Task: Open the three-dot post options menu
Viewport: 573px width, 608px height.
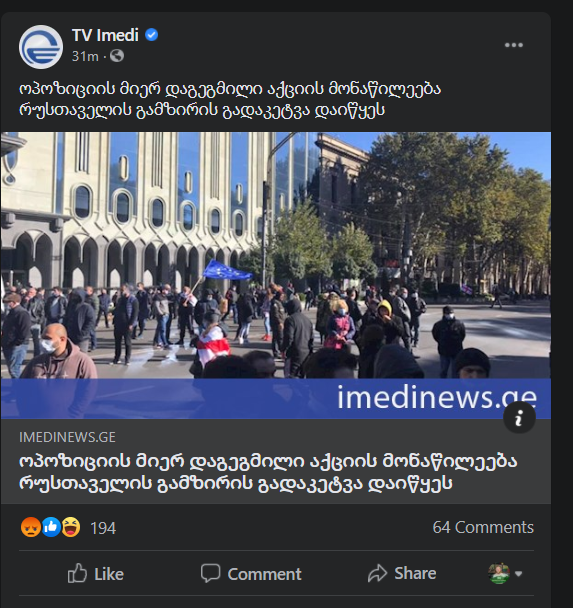Action: tap(514, 45)
